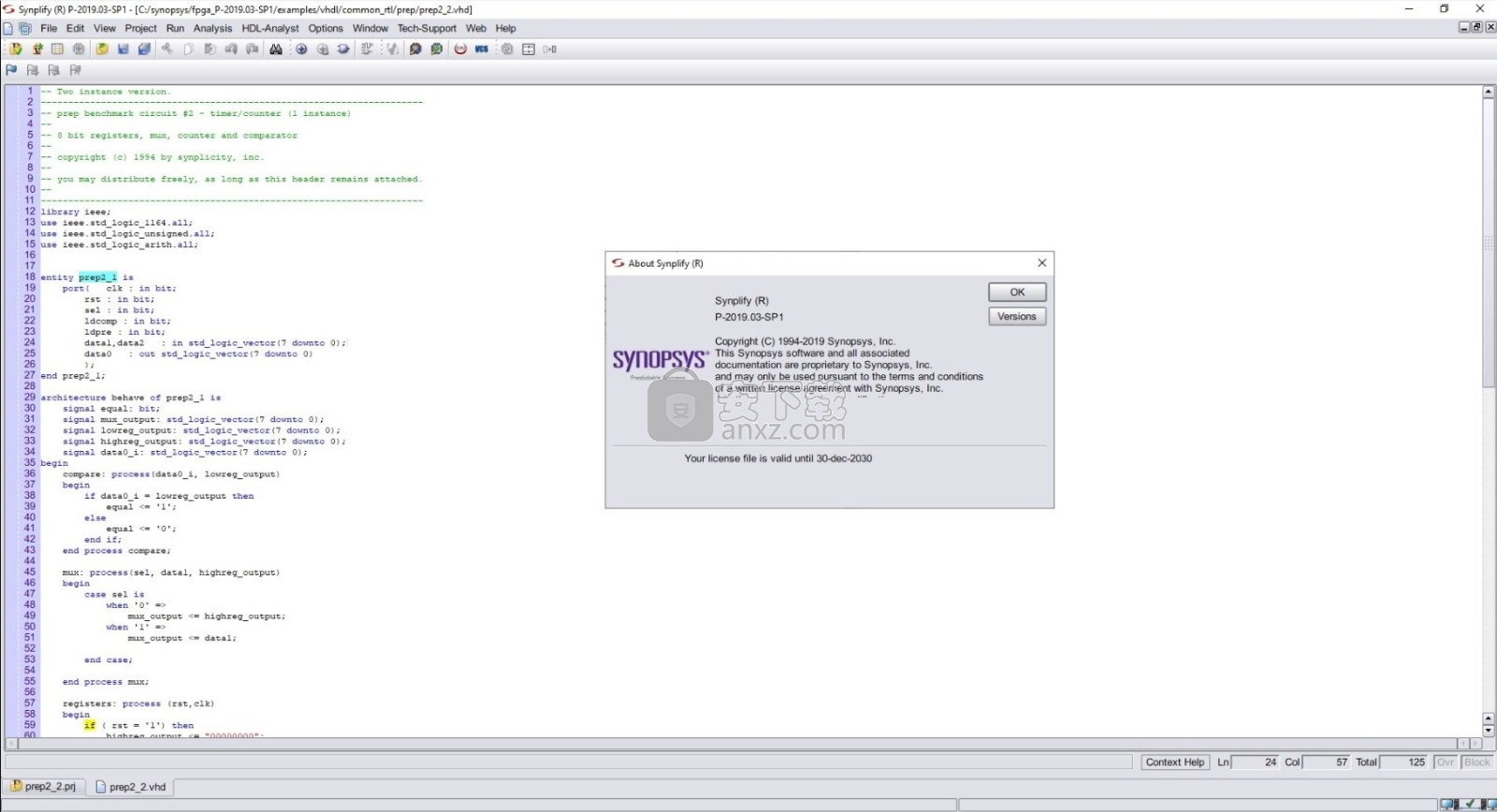Click the Redo arrow icon
The width and height of the screenshot is (1497, 812).
pos(253,50)
